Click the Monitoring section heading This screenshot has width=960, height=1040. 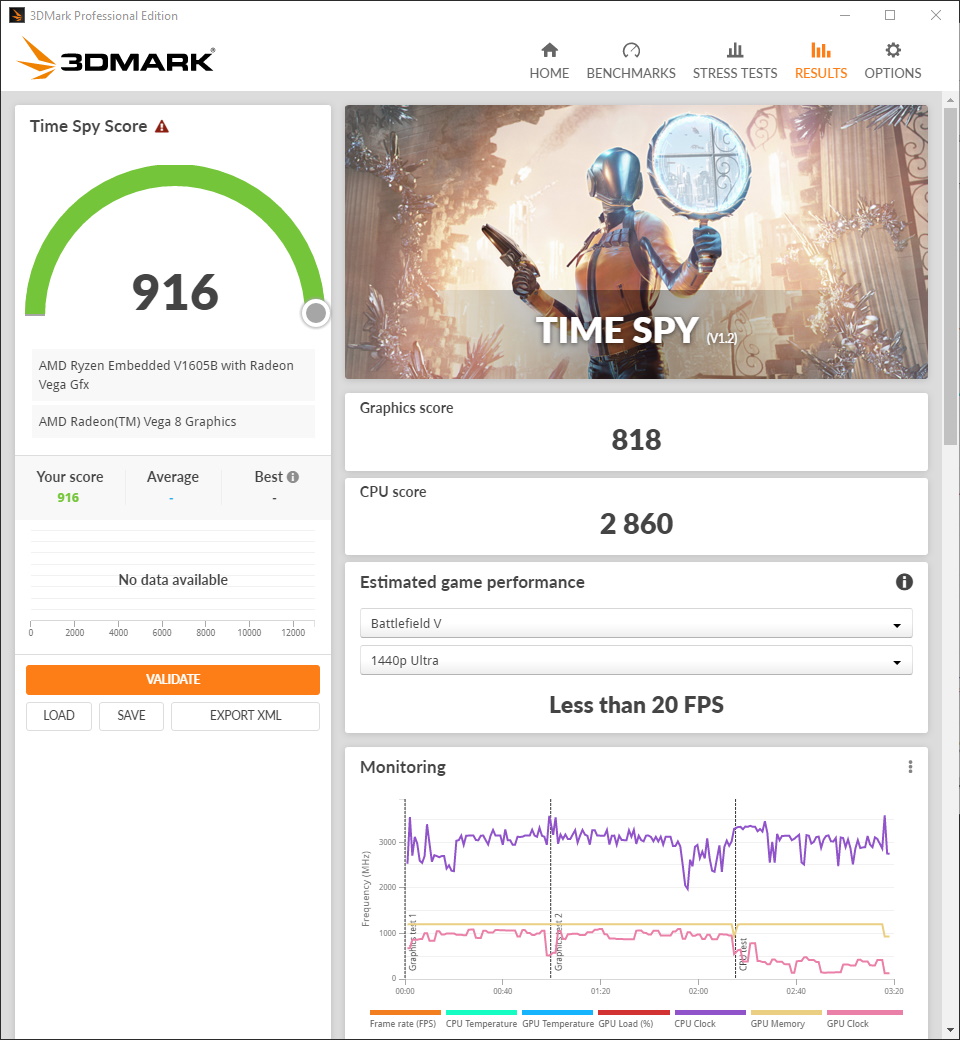(403, 767)
